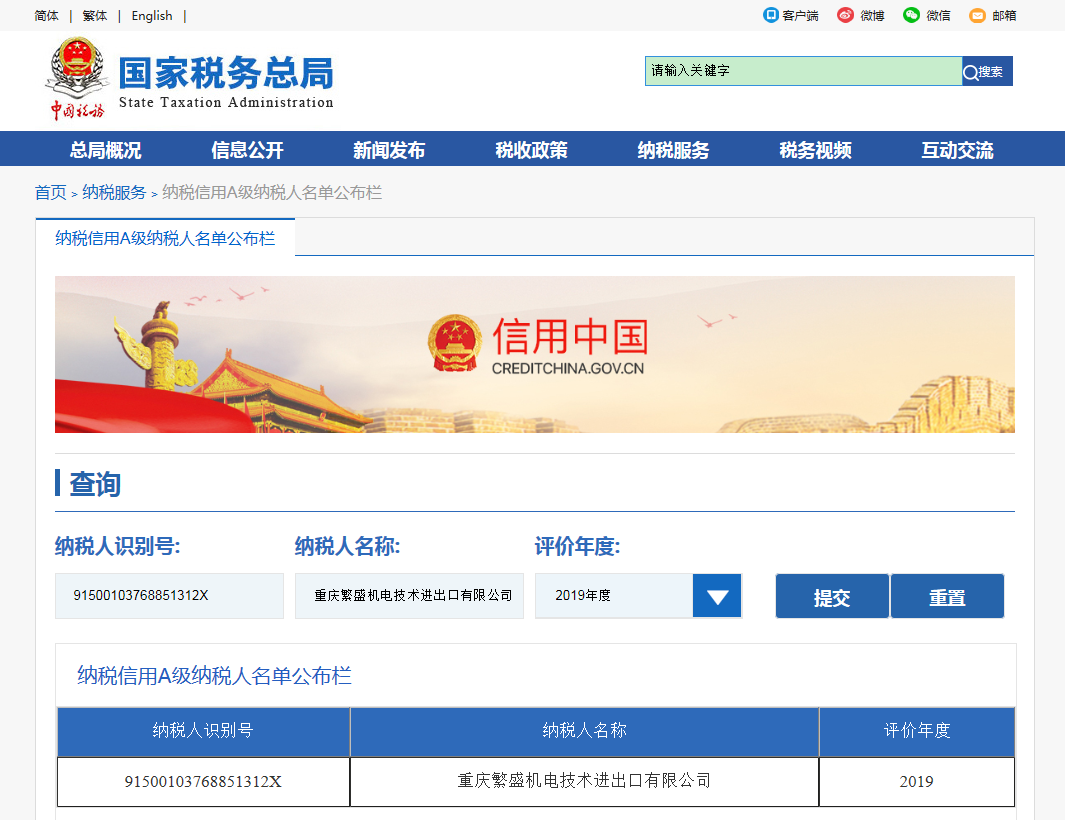1065x820 pixels.
Task: Click the 重置 reset button
Action: (x=947, y=596)
